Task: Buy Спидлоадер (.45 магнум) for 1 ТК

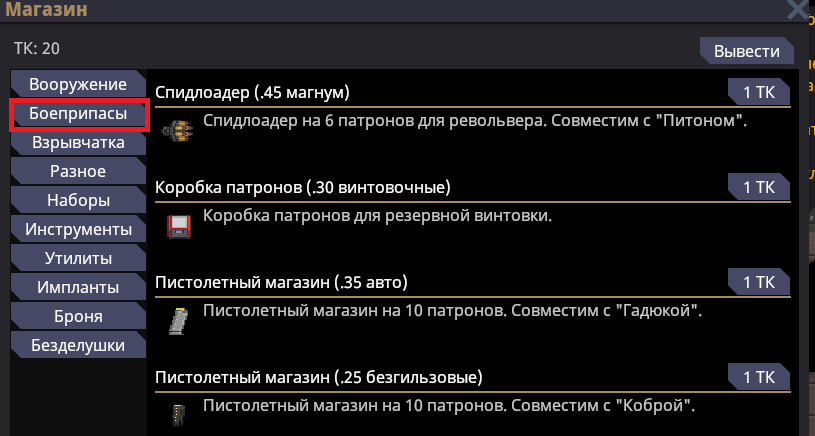Action: click(x=759, y=92)
